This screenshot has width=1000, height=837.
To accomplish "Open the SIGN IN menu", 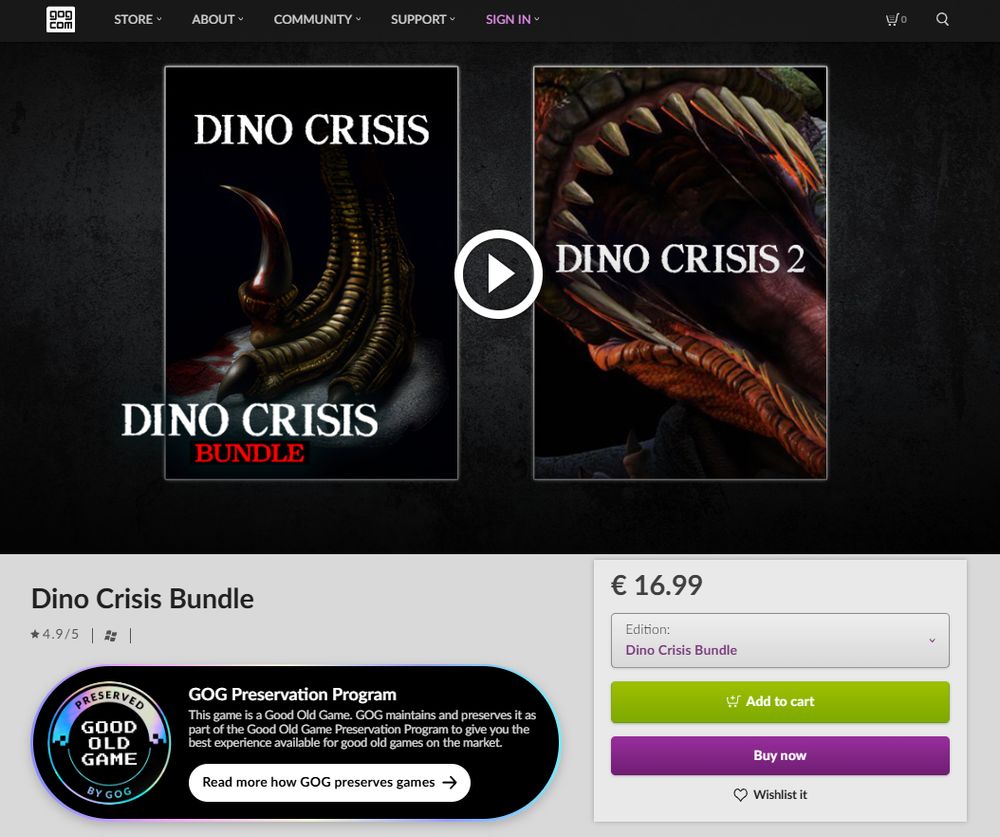I will pos(512,19).
